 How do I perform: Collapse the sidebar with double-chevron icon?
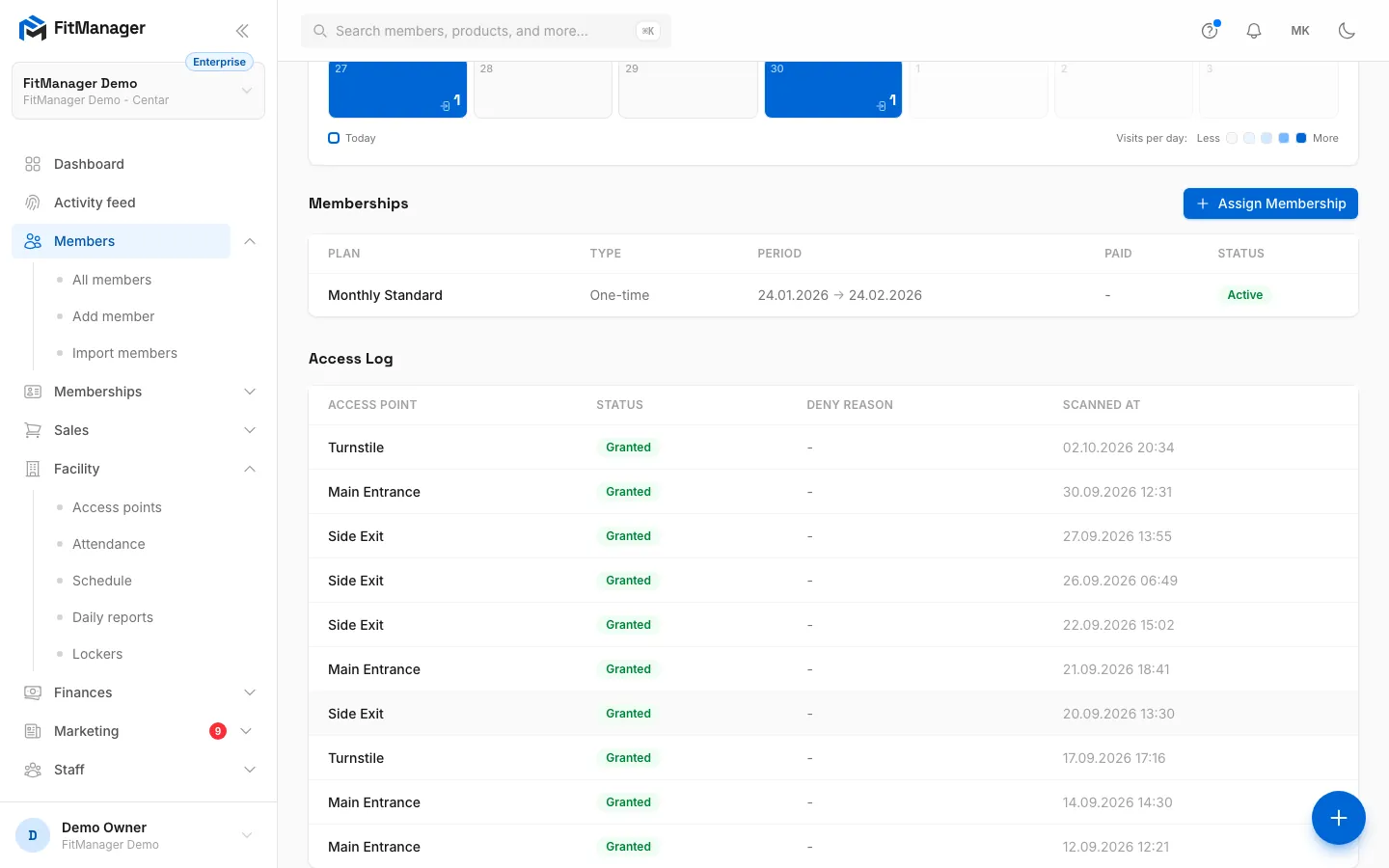pyautogui.click(x=242, y=31)
